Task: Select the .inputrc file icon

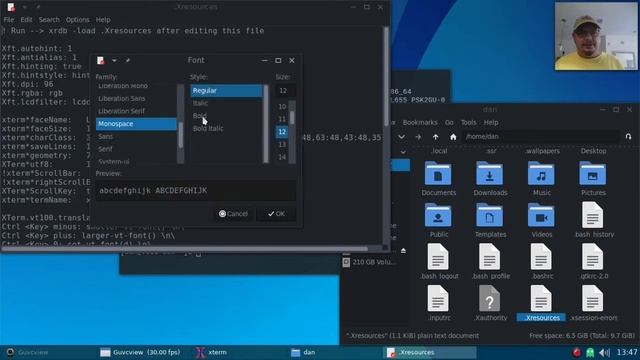Action: point(438,298)
